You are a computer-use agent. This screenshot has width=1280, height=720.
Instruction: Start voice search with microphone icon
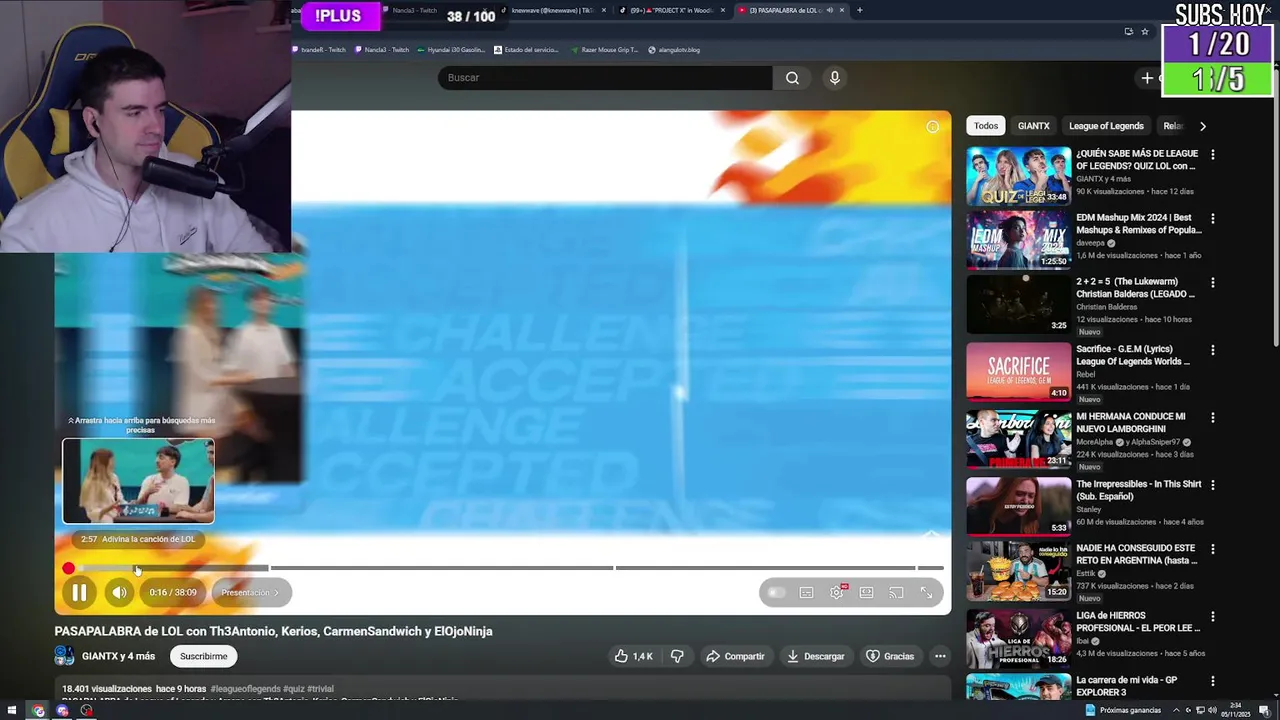(x=835, y=78)
